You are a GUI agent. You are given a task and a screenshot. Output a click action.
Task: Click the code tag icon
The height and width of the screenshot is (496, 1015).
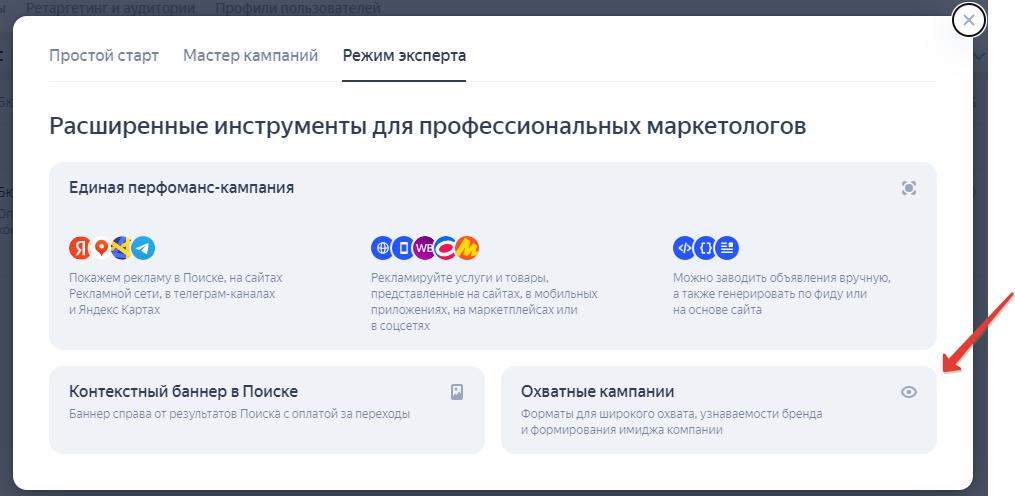pyautogui.click(x=684, y=247)
